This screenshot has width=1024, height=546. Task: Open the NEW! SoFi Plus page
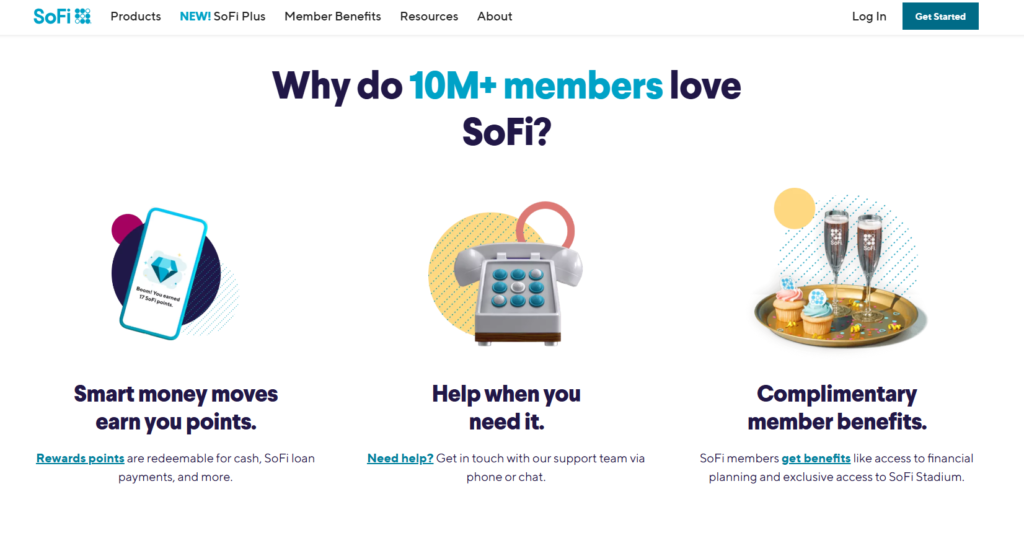[223, 16]
